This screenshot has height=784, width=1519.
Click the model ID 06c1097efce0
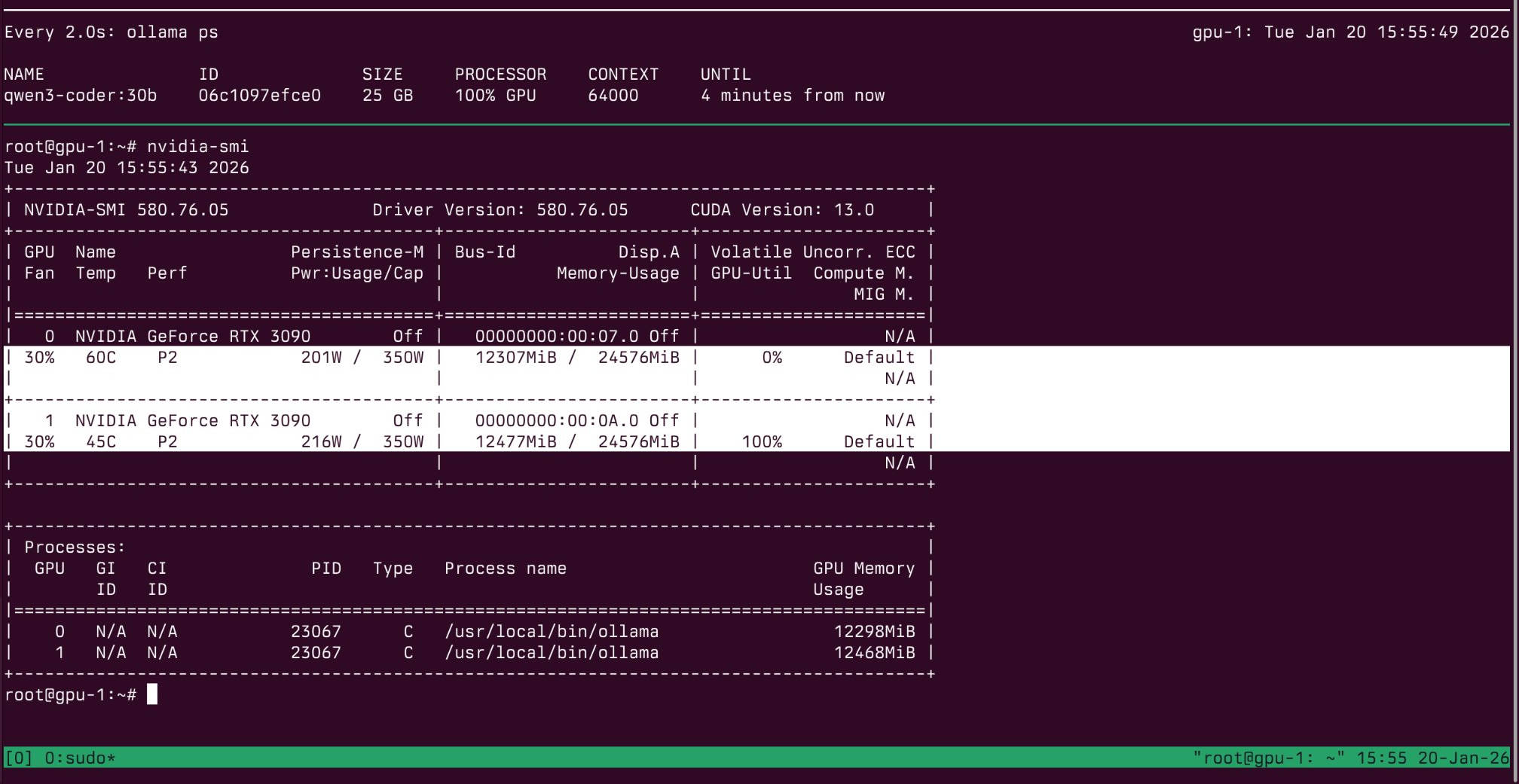(259, 96)
